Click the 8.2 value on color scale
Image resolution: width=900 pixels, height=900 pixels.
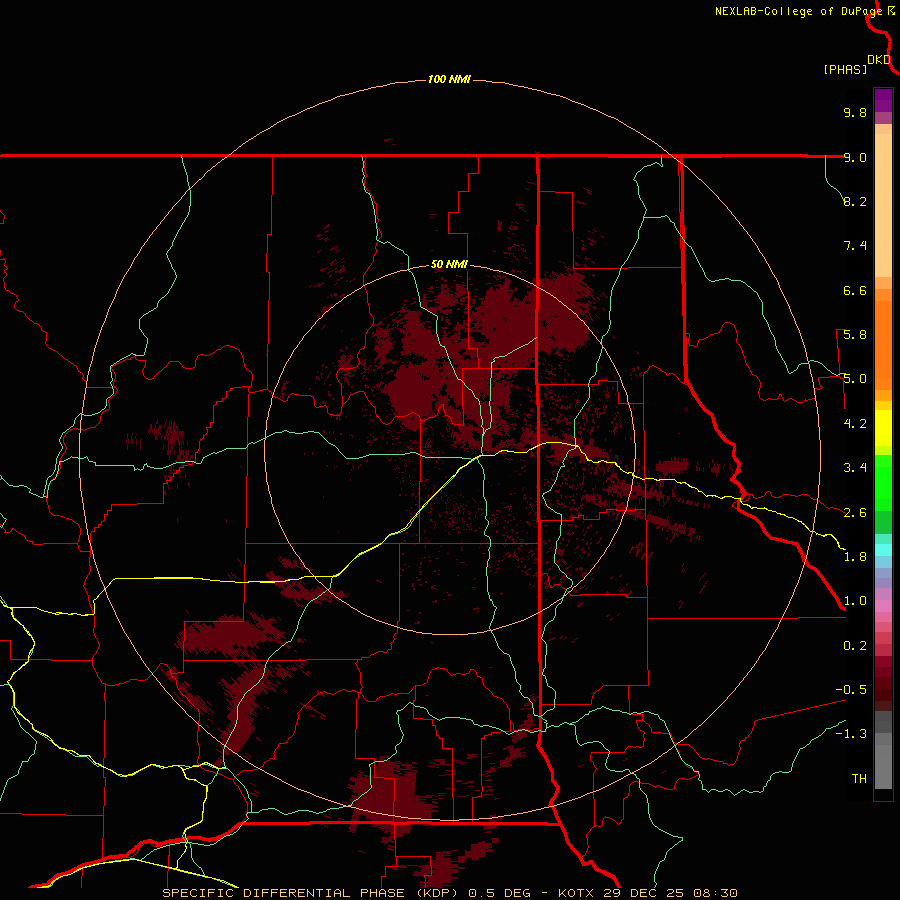click(855, 201)
